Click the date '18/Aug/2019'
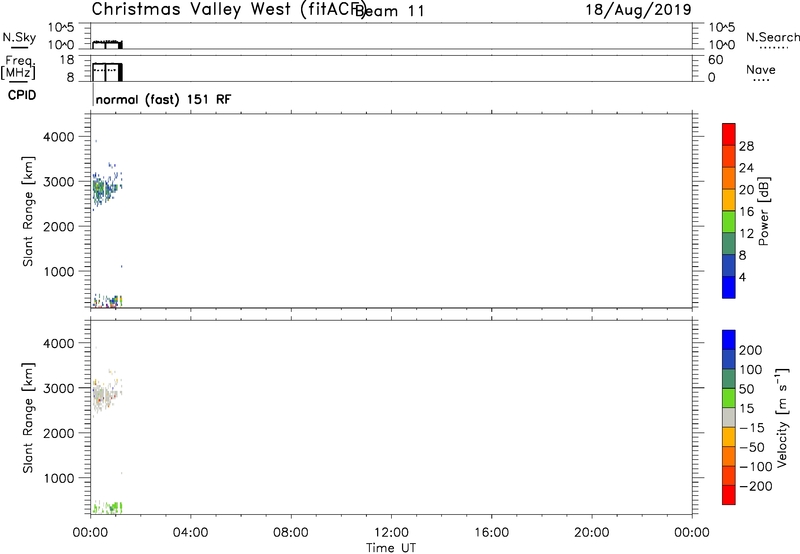 point(638,10)
